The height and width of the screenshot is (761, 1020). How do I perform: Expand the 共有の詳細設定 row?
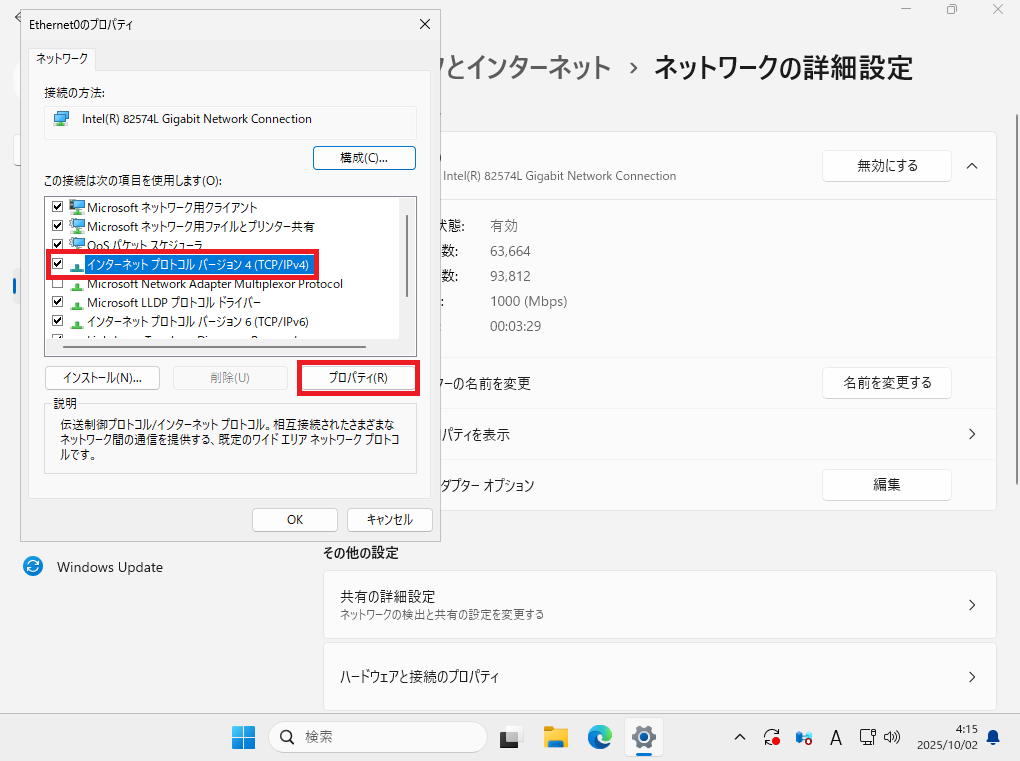pos(971,605)
